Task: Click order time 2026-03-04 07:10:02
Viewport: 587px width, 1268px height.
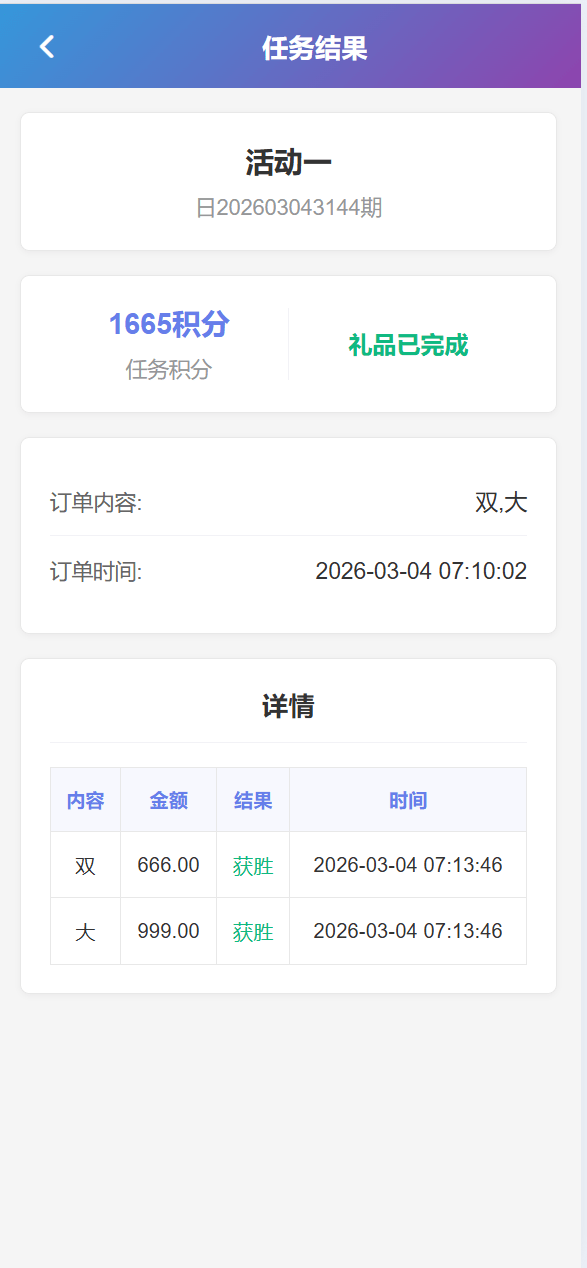Action: pos(421,572)
